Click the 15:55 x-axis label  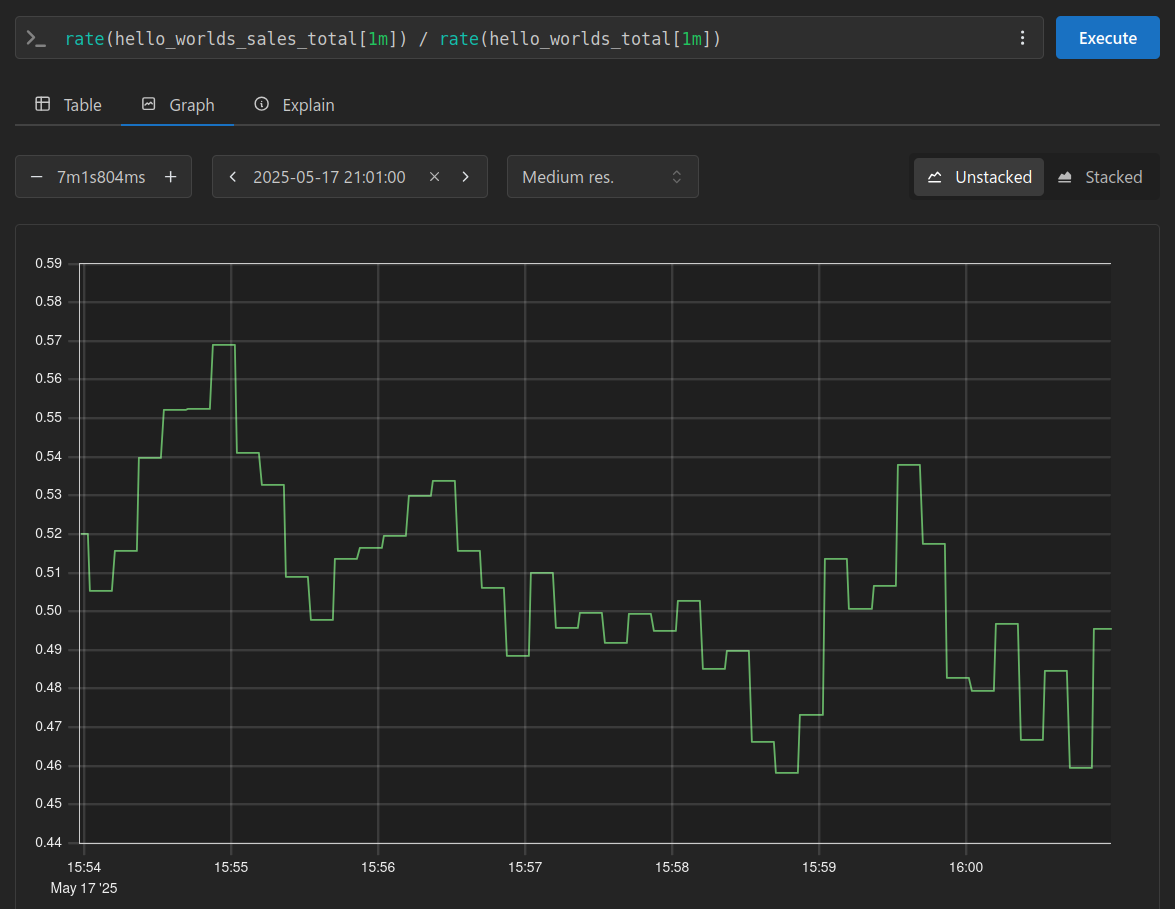click(231, 867)
